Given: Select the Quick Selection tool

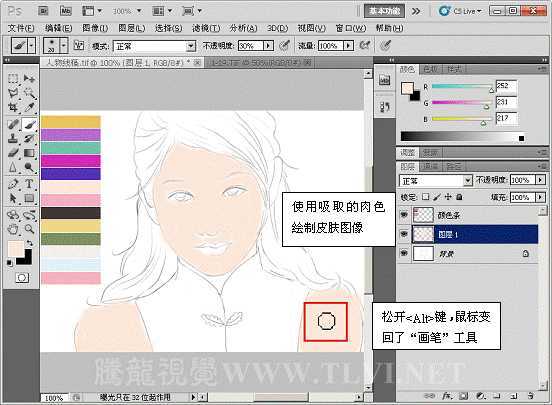Looking at the screenshot, I should click(x=29, y=93).
